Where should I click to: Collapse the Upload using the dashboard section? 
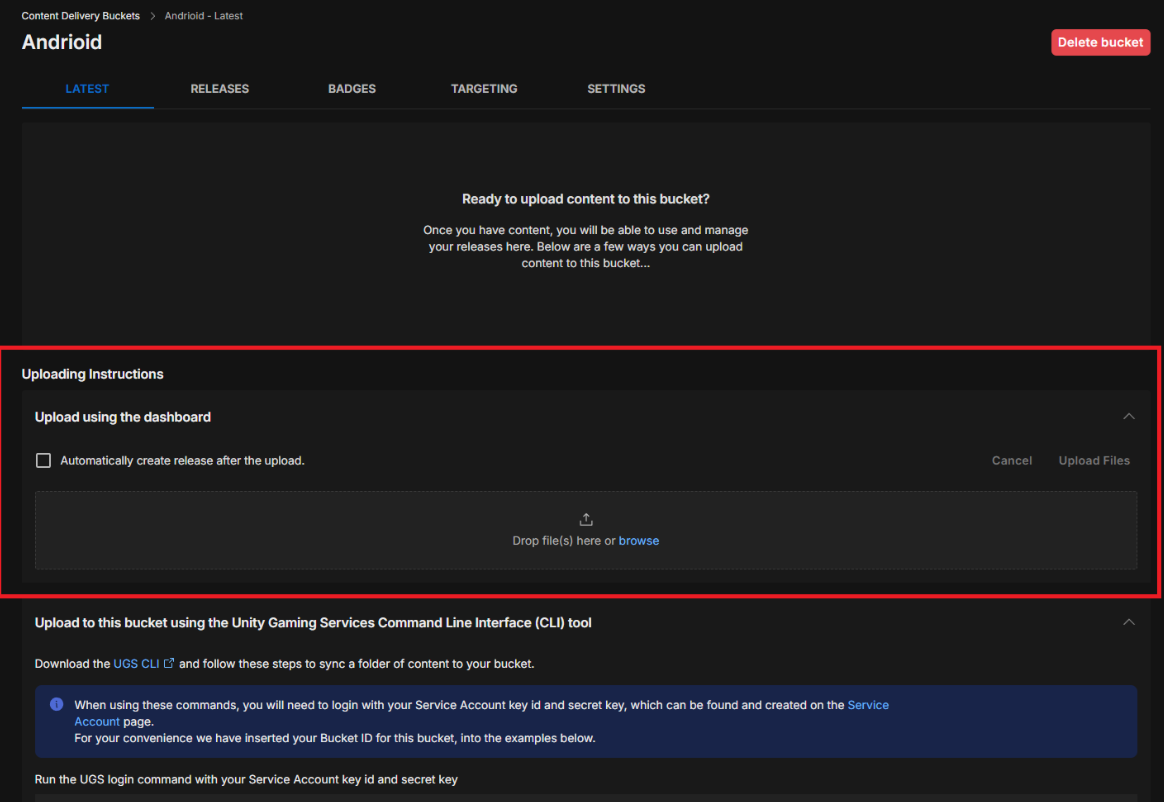1128,417
